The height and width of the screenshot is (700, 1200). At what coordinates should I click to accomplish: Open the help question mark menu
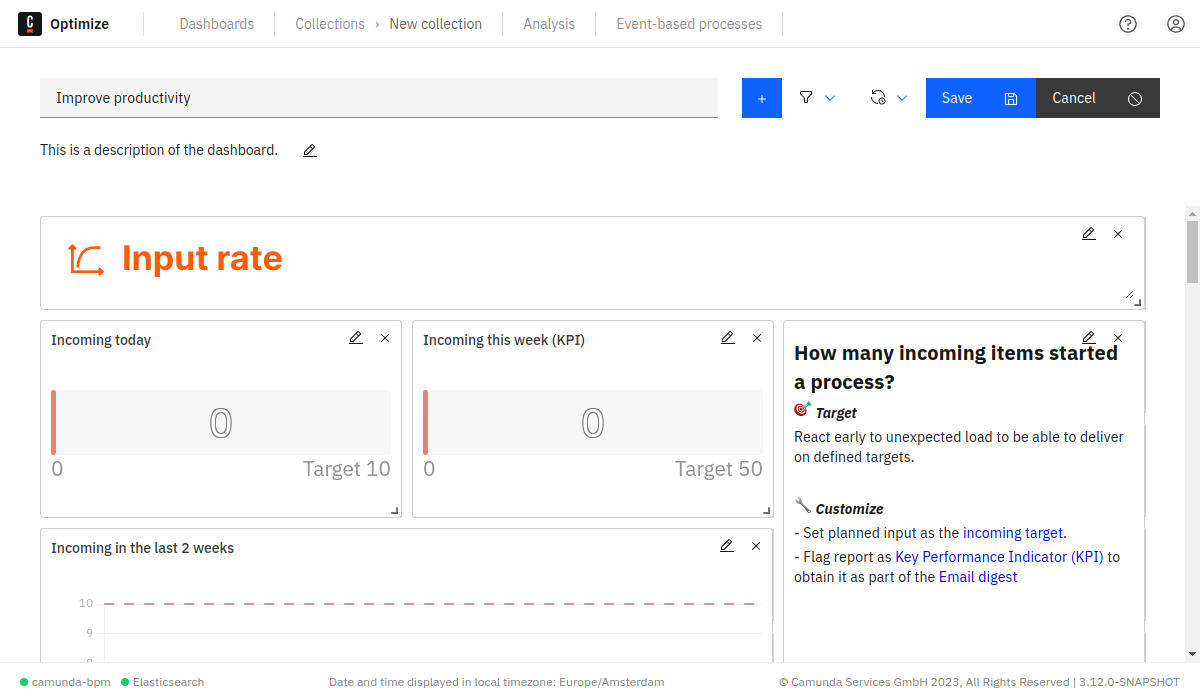click(1128, 24)
